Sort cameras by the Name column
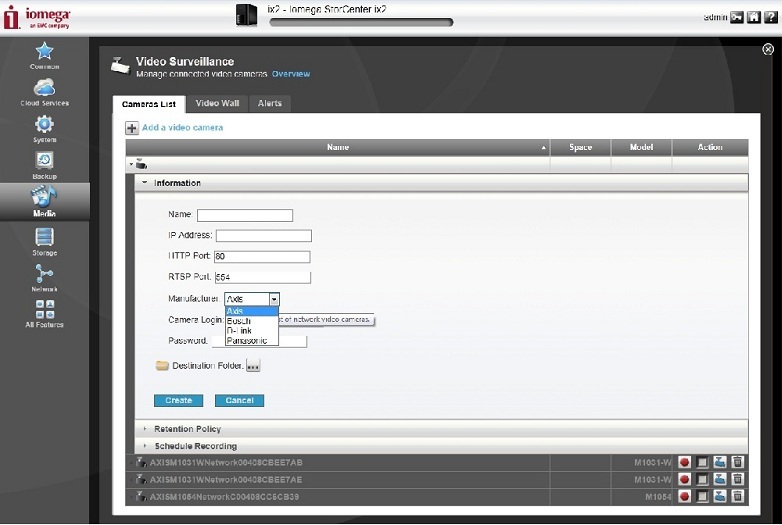Image resolution: width=782 pixels, height=525 pixels. click(x=338, y=147)
